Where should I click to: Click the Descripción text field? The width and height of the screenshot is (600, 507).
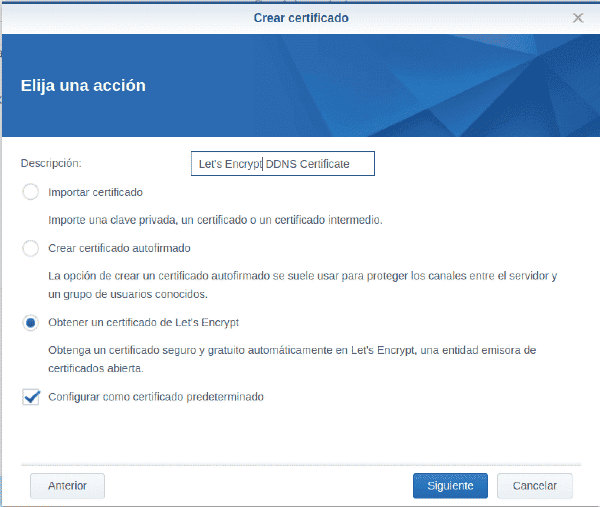point(283,164)
